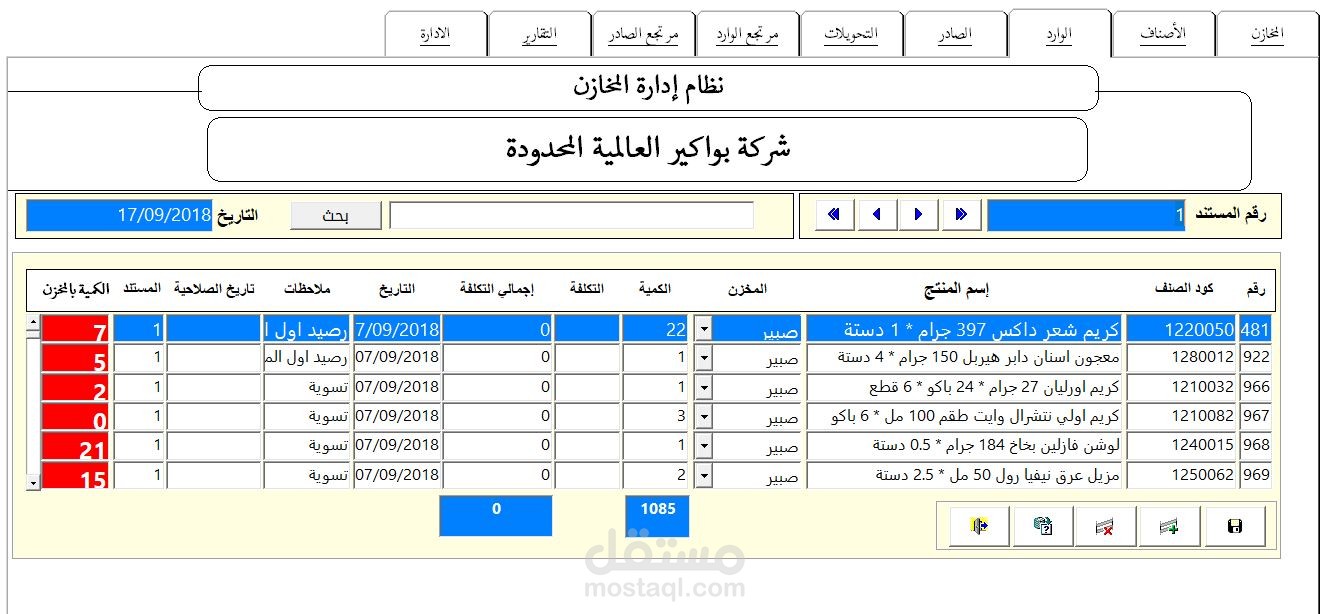Click the delete record red X icon
This screenshot has width=1330, height=614.
[1105, 525]
